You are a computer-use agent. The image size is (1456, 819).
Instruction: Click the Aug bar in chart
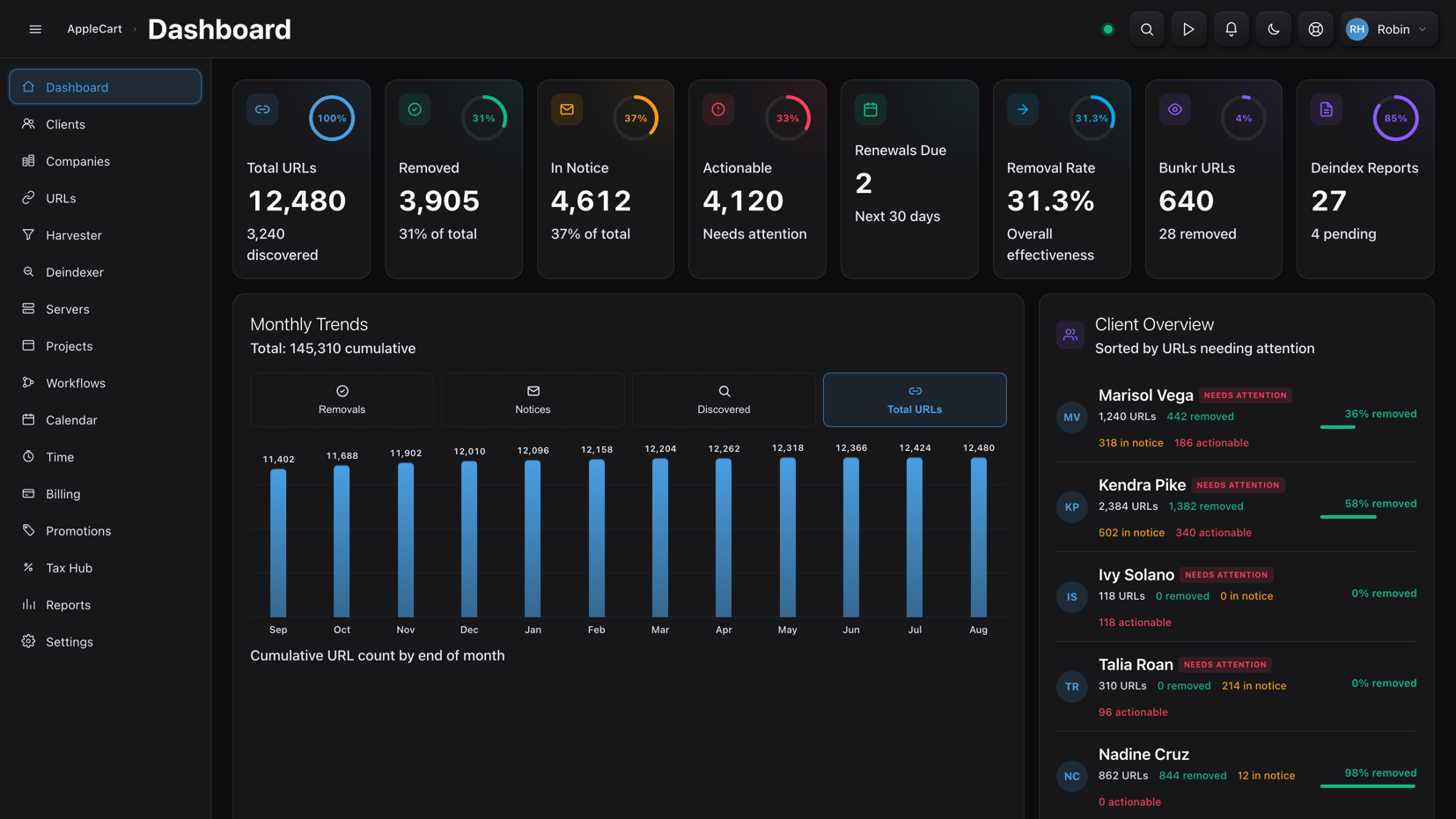point(978,537)
